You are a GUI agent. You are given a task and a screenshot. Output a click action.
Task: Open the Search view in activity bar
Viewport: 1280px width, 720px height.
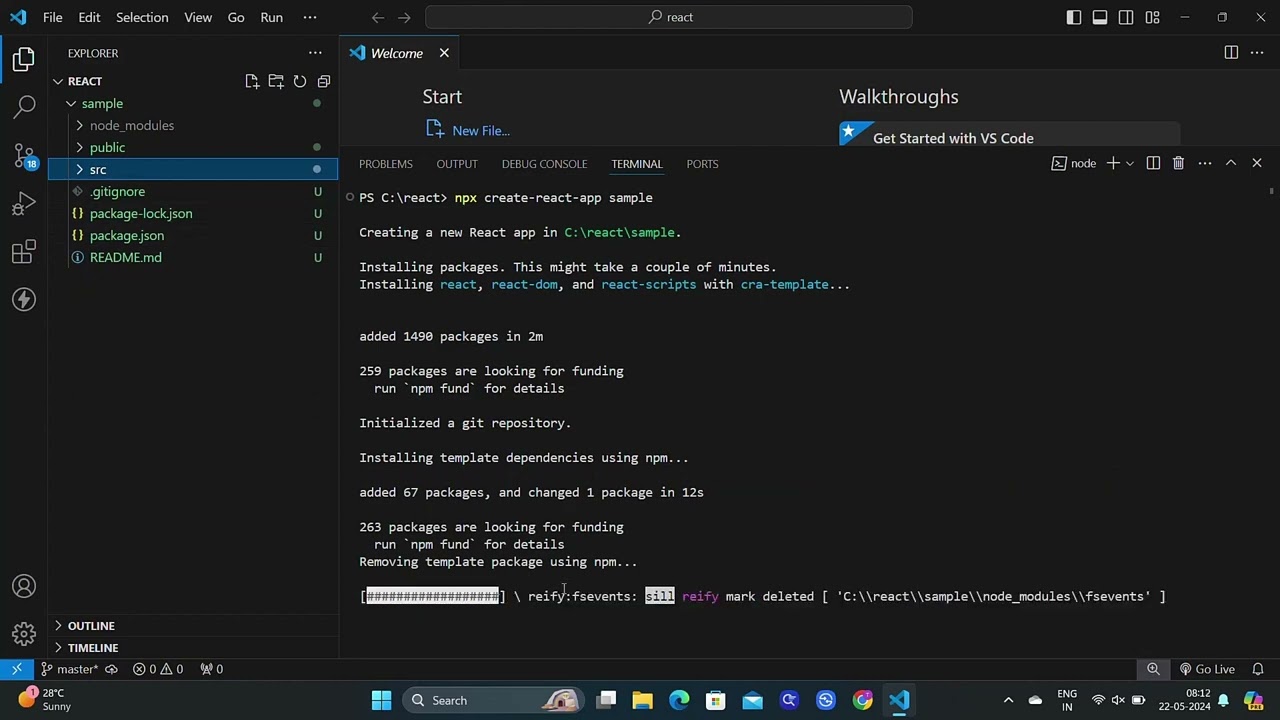coord(24,107)
